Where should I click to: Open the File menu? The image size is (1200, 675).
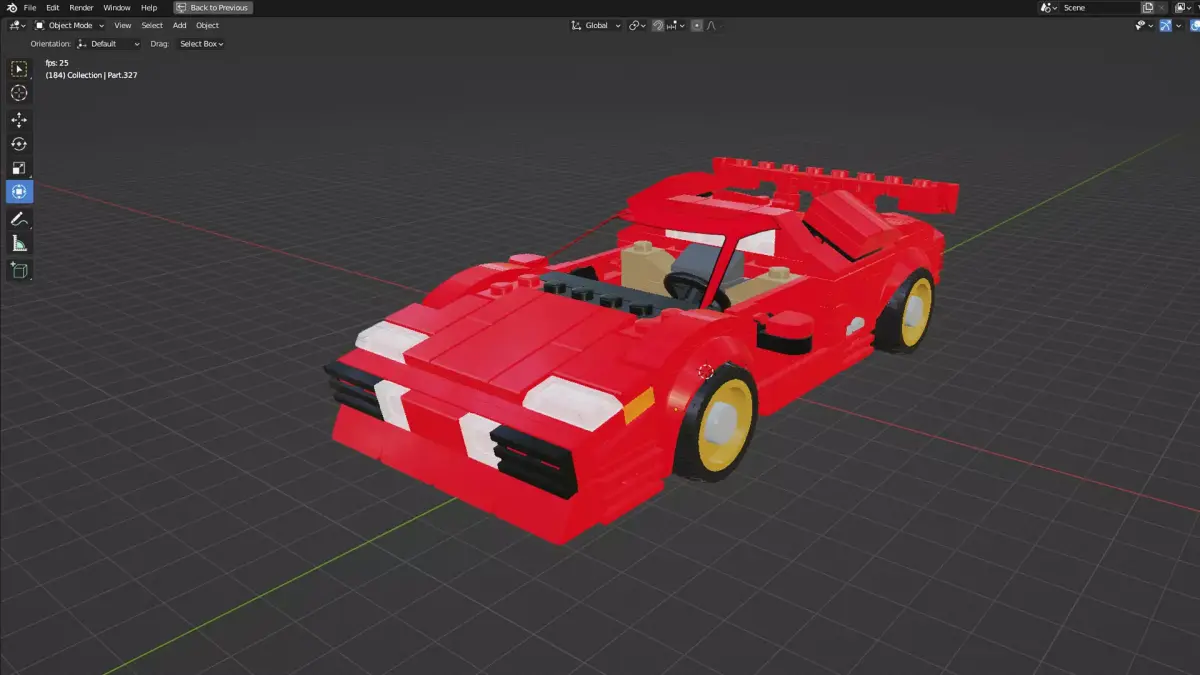coord(30,7)
